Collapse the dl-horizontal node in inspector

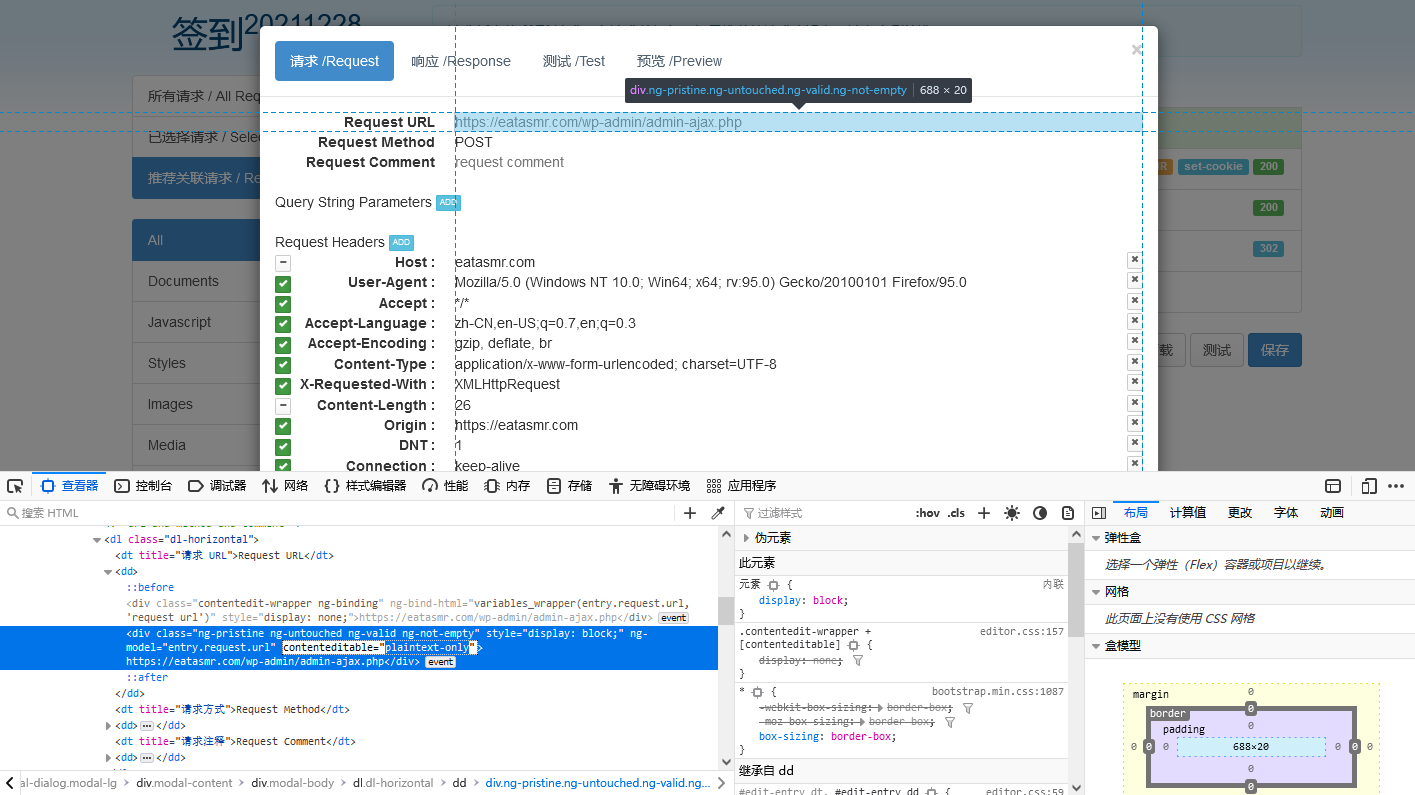(x=95, y=539)
